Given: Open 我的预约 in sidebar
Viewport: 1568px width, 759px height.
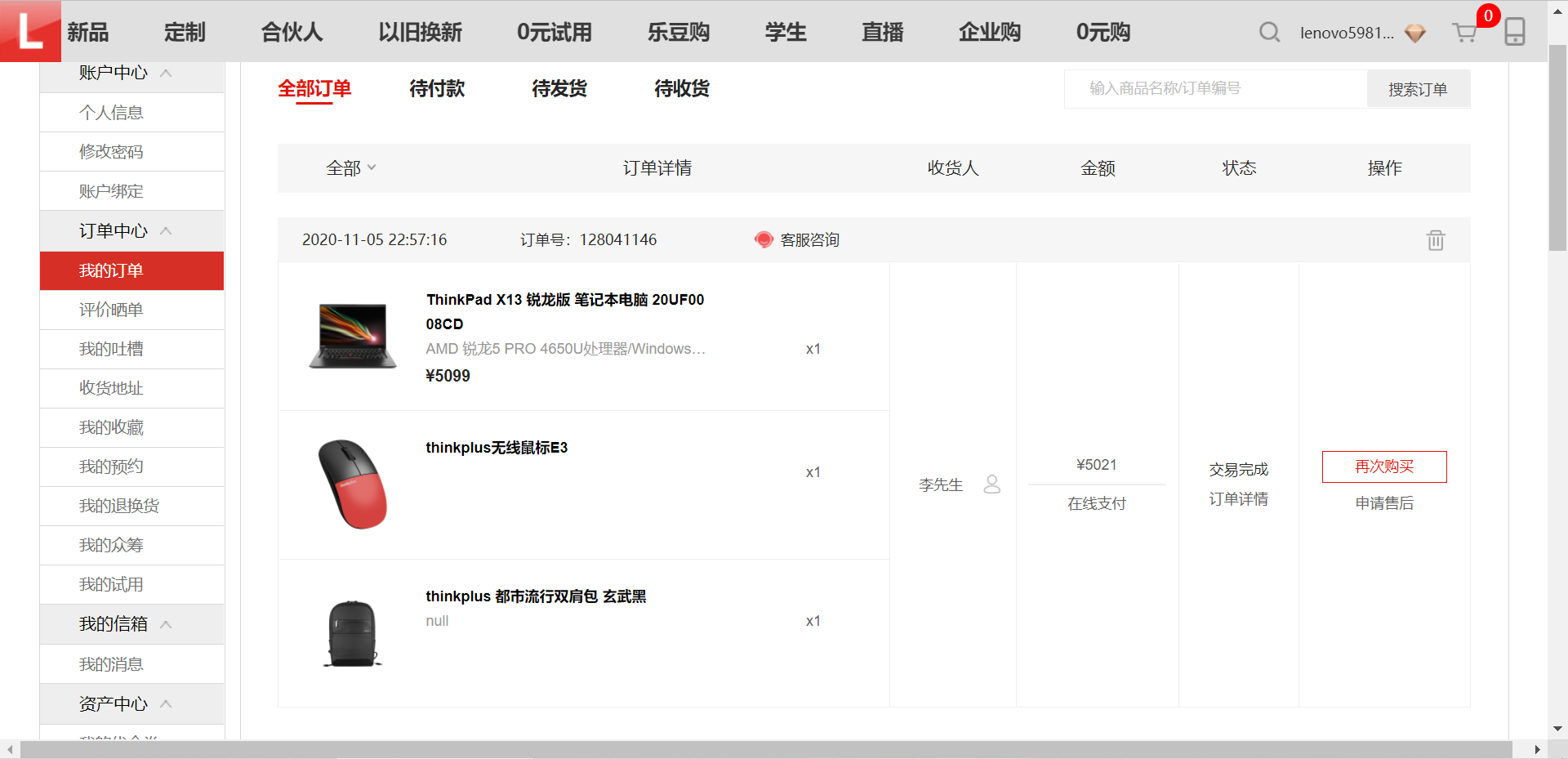Looking at the screenshot, I should [x=131, y=467].
